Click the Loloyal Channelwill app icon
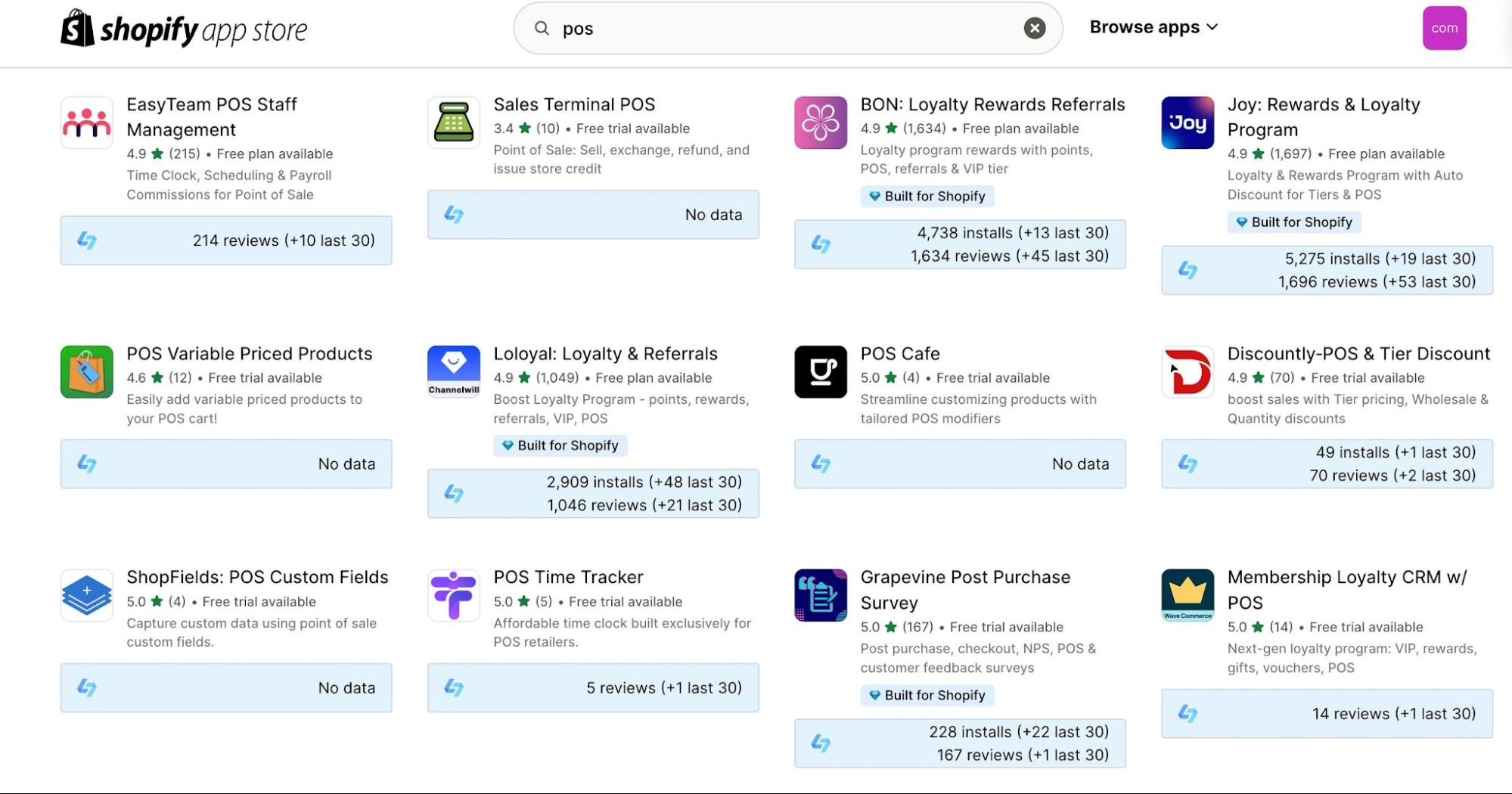The width and height of the screenshot is (1512, 794). click(x=454, y=372)
